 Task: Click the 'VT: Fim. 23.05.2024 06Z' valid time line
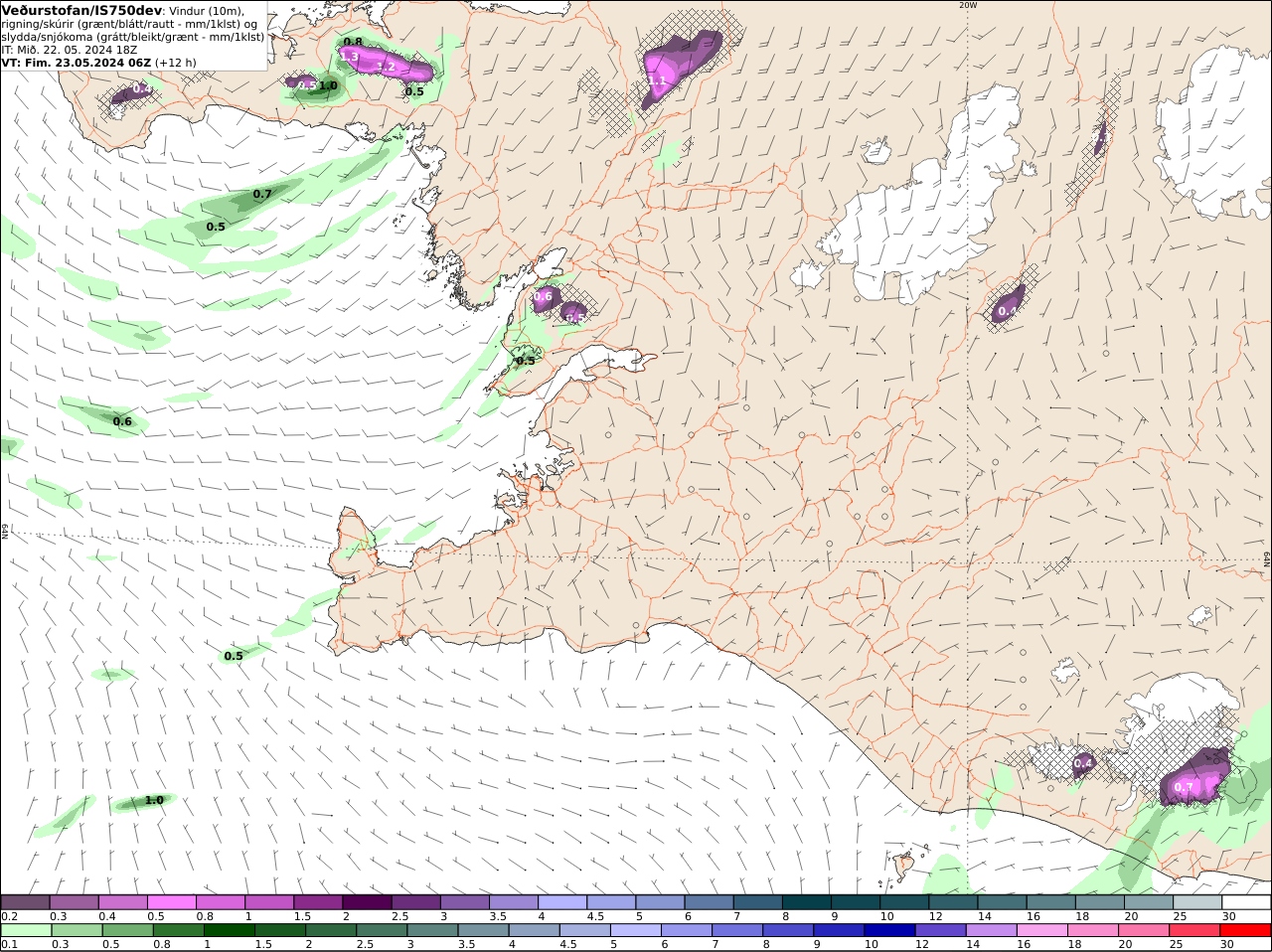click(x=77, y=62)
